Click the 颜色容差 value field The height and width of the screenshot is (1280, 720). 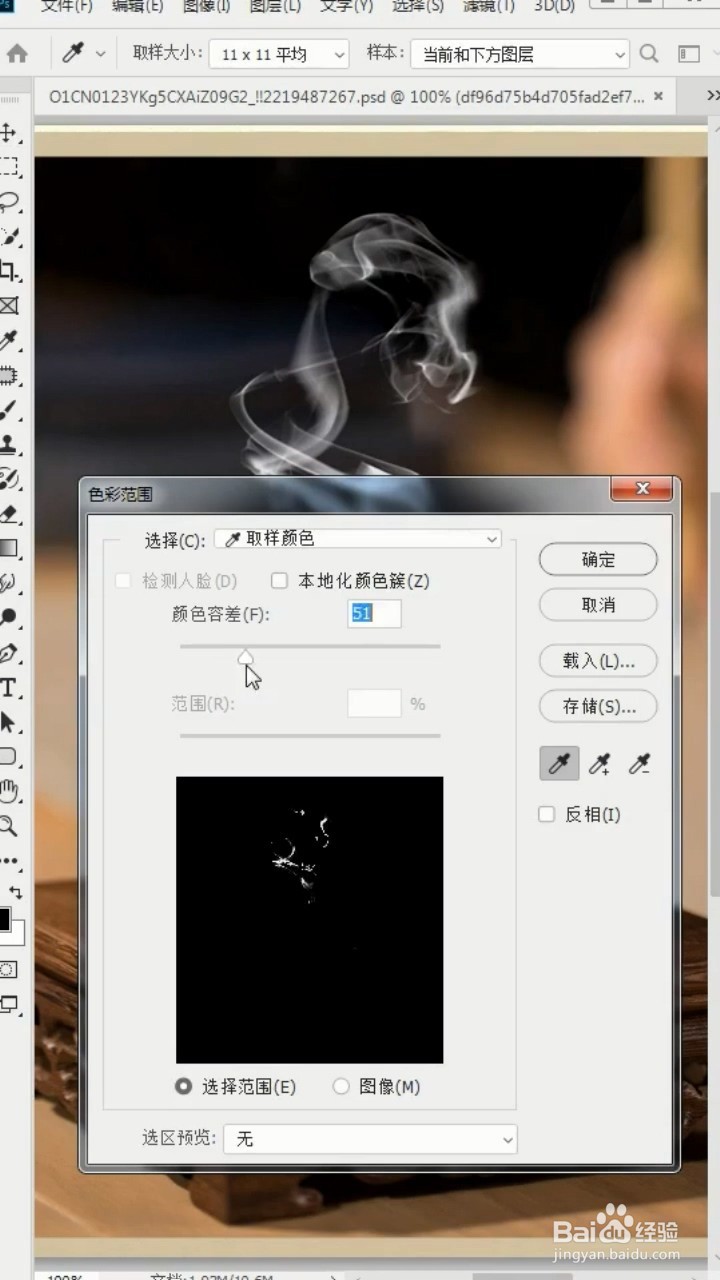(374, 614)
